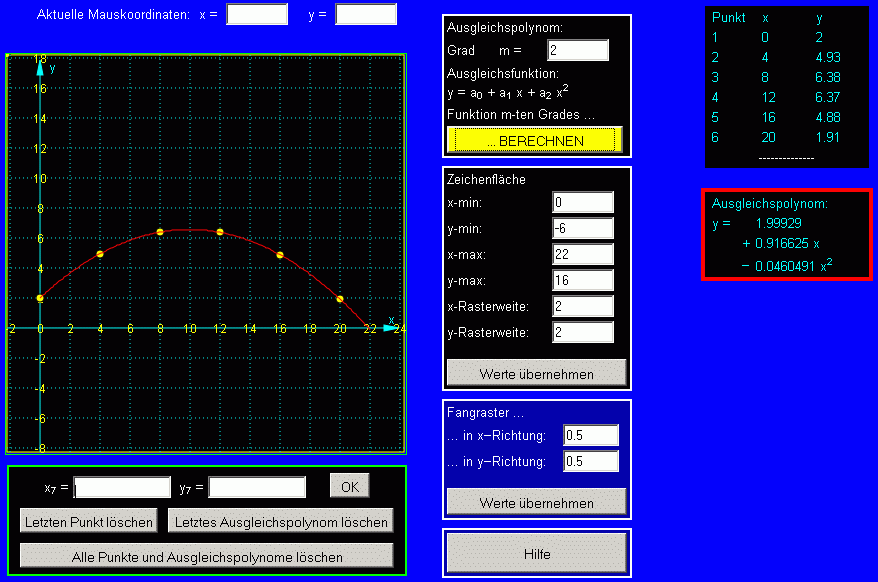Click the x7 coordinate input field
The image size is (878, 582).
coord(123,487)
